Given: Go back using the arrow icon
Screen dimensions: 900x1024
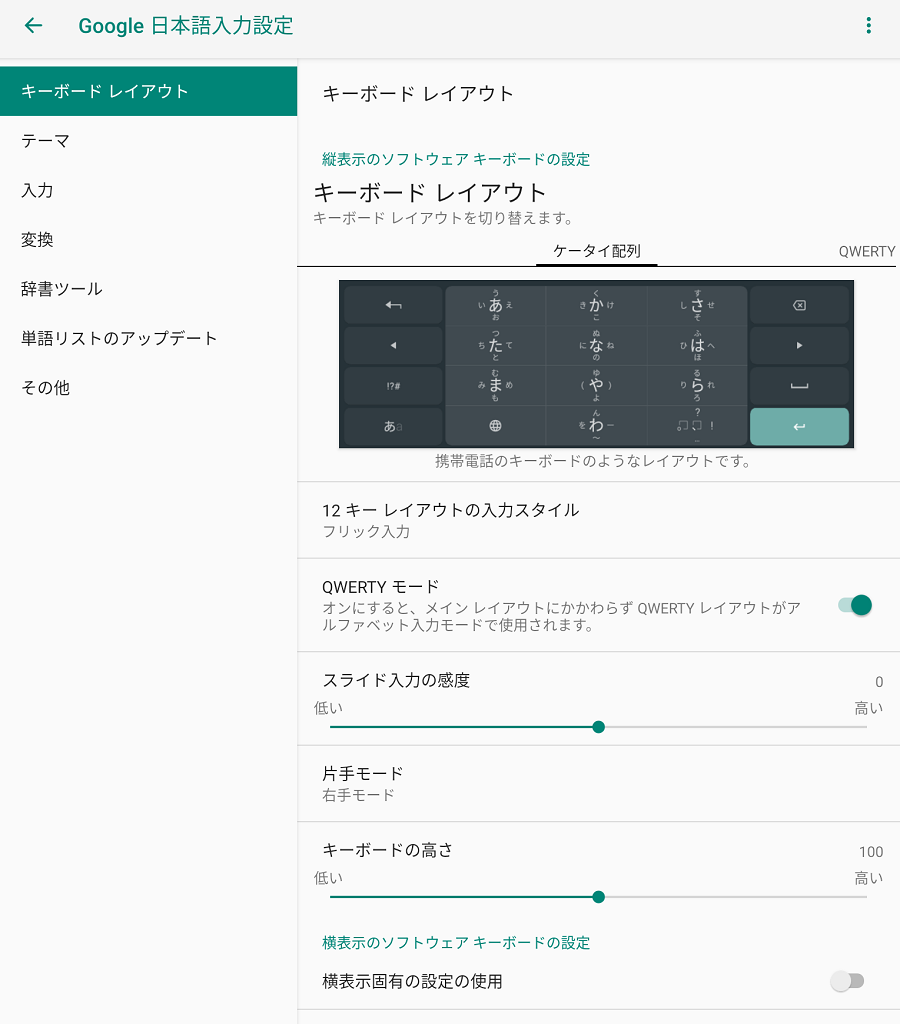Looking at the screenshot, I should 33,25.
